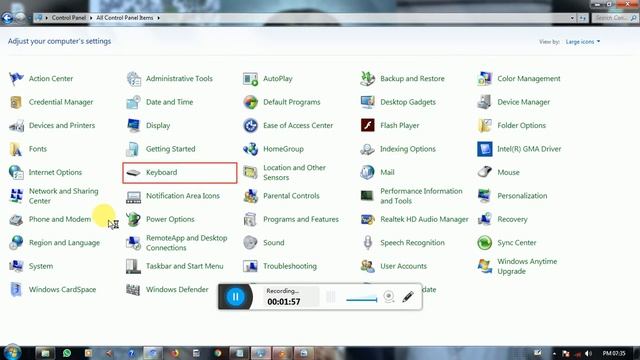Click Ease of Access Center icon
The width and height of the screenshot is (640, 360).
[250, 126]
